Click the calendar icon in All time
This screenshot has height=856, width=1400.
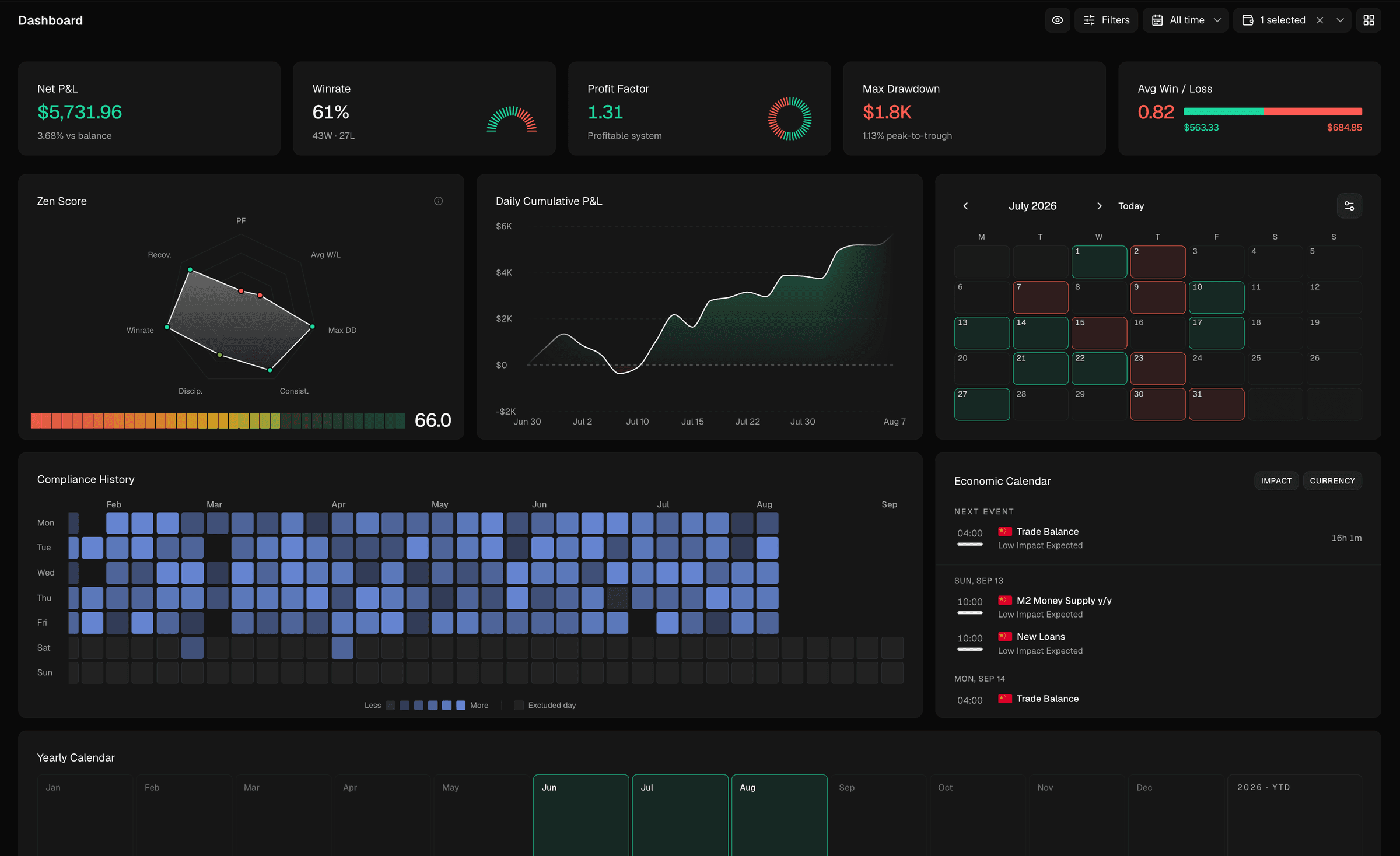(1157, 20)
